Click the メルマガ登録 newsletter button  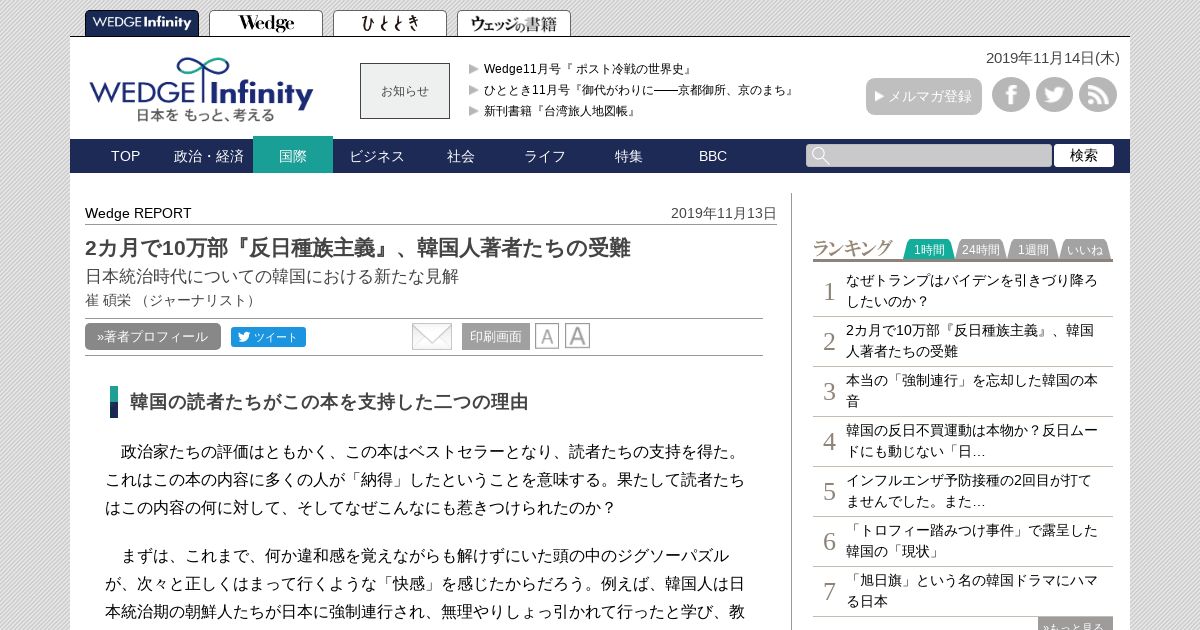coord(924,96)
